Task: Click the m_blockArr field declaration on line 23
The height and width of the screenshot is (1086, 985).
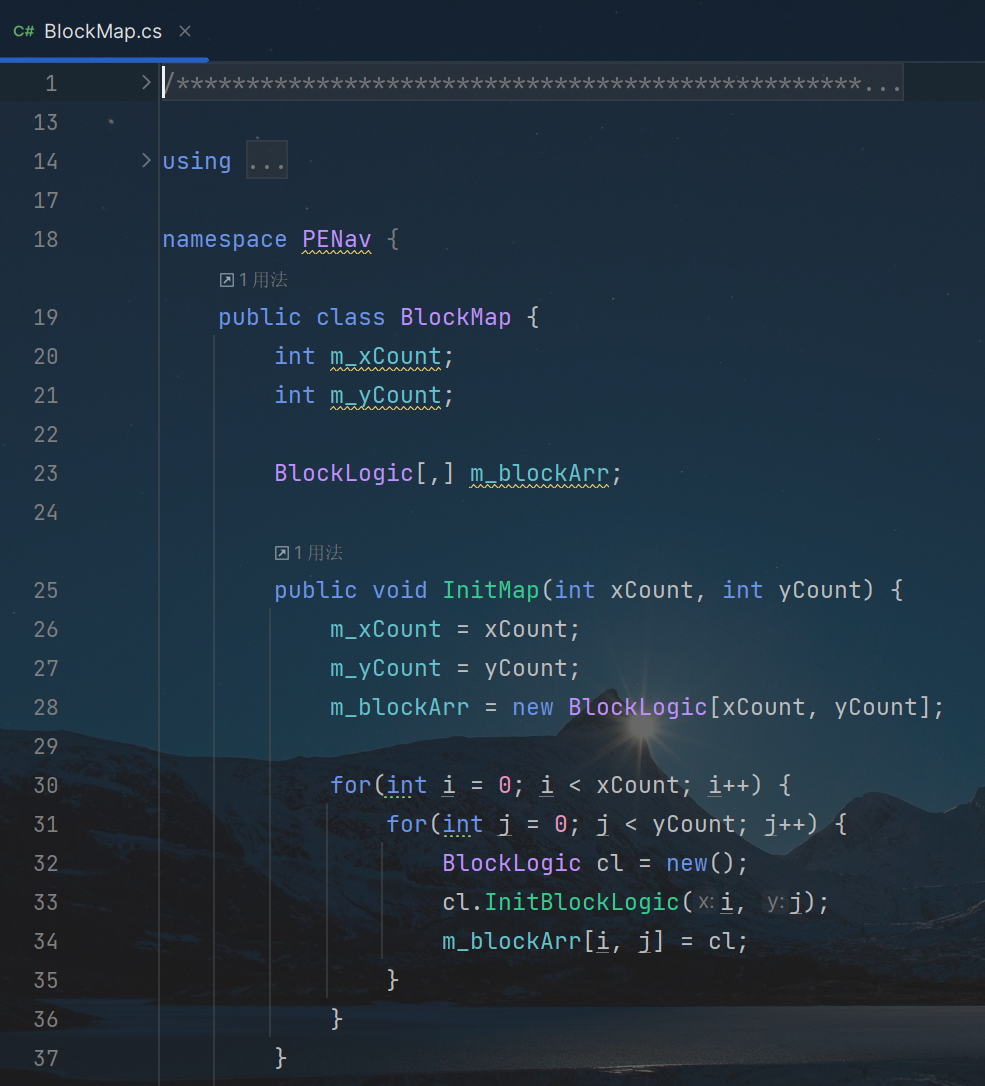Action: [x=540, y=474]
